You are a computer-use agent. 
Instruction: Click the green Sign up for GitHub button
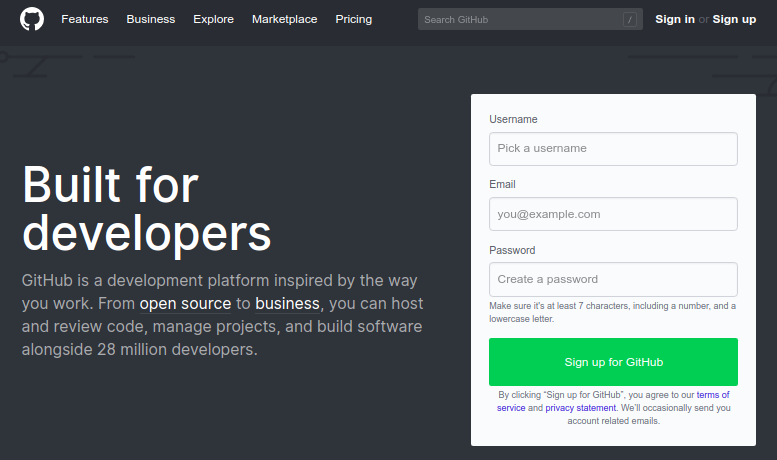coord(613,362)
